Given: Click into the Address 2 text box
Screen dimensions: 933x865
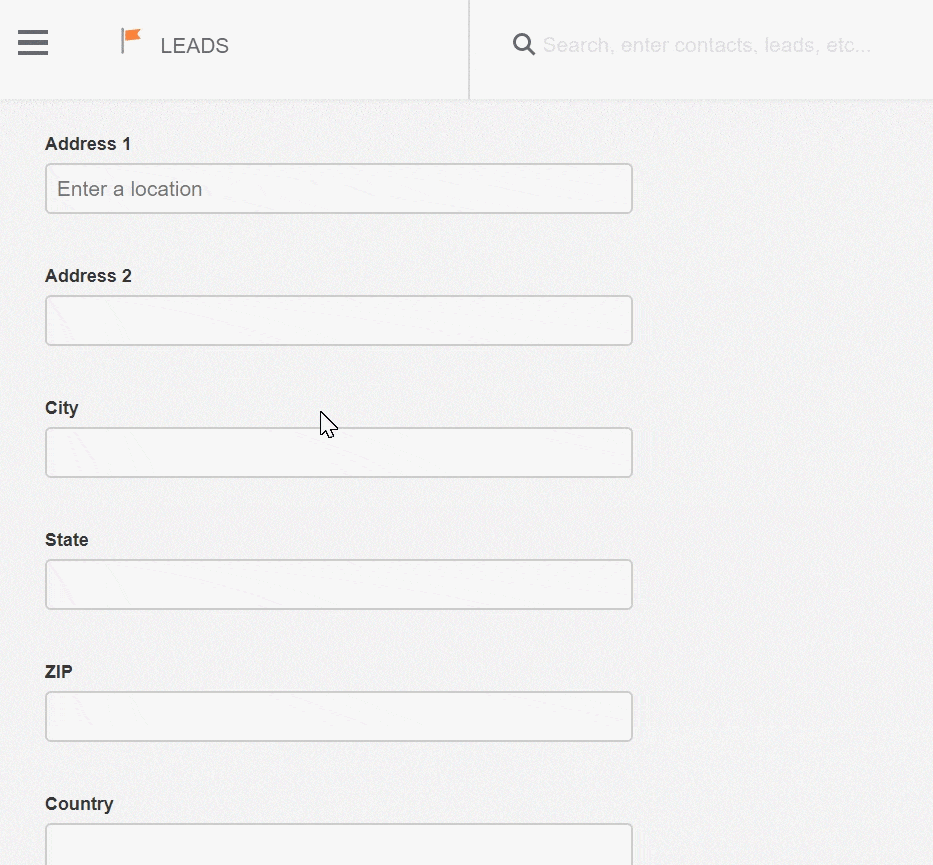Looking at the screenshot, I should pyautogui.click(x=339, y=321).
